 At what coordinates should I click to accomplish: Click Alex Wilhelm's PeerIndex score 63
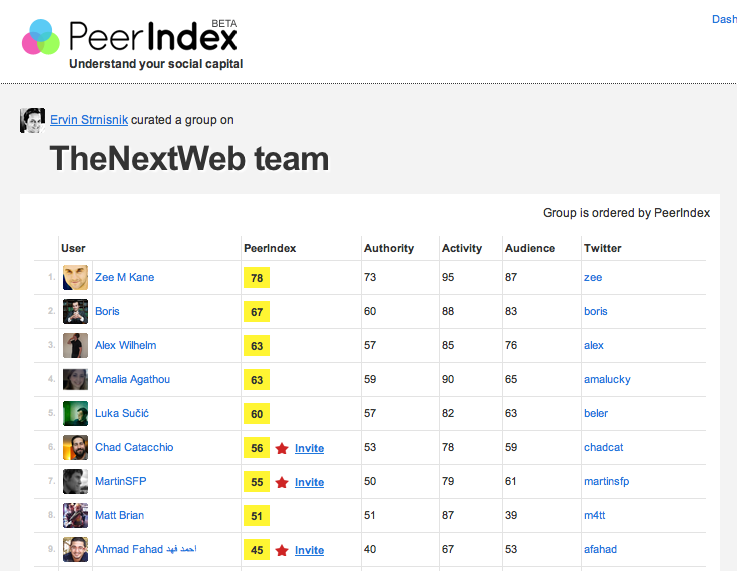click(257, 346)
